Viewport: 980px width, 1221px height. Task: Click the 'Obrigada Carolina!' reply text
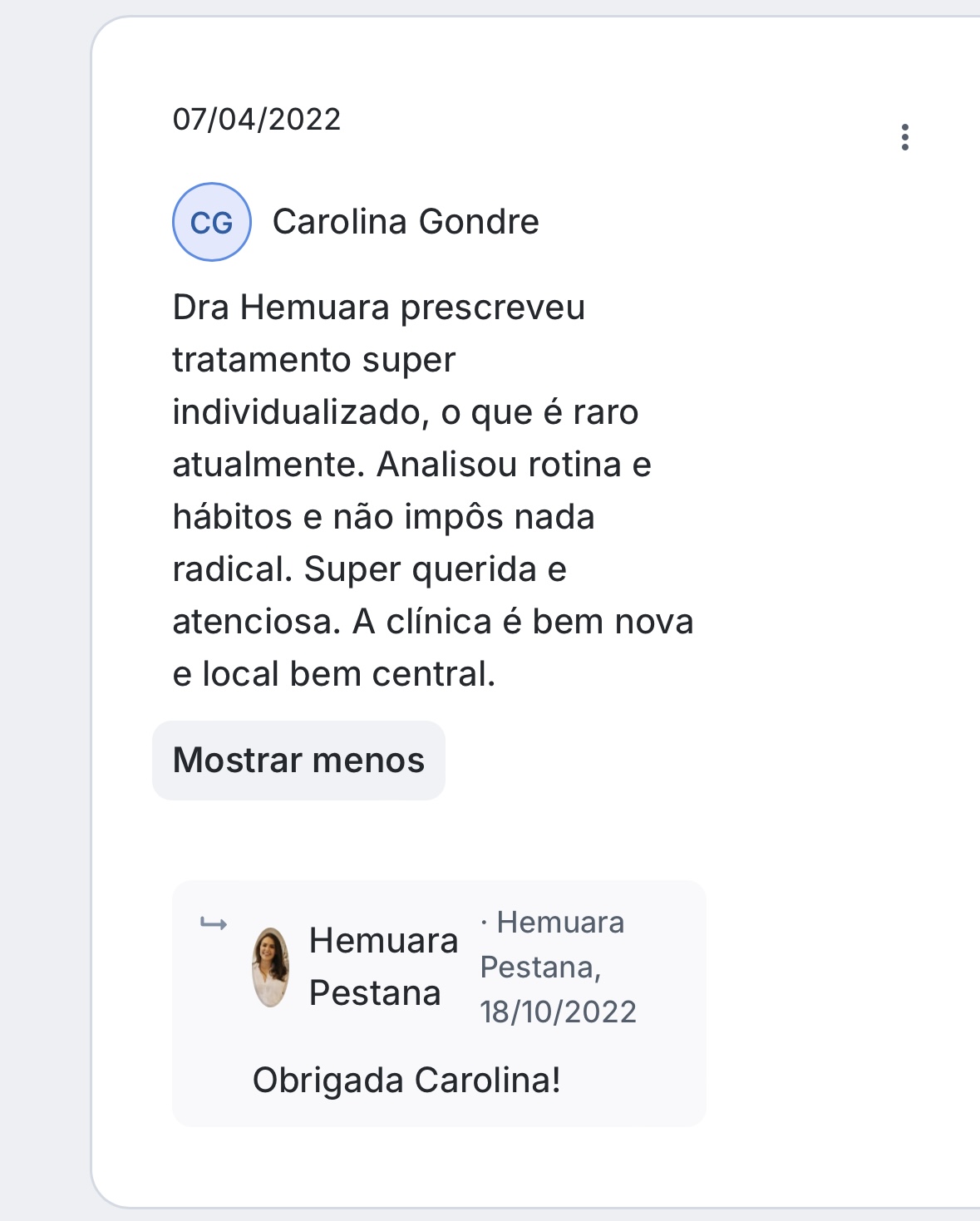click(406, 1081)
